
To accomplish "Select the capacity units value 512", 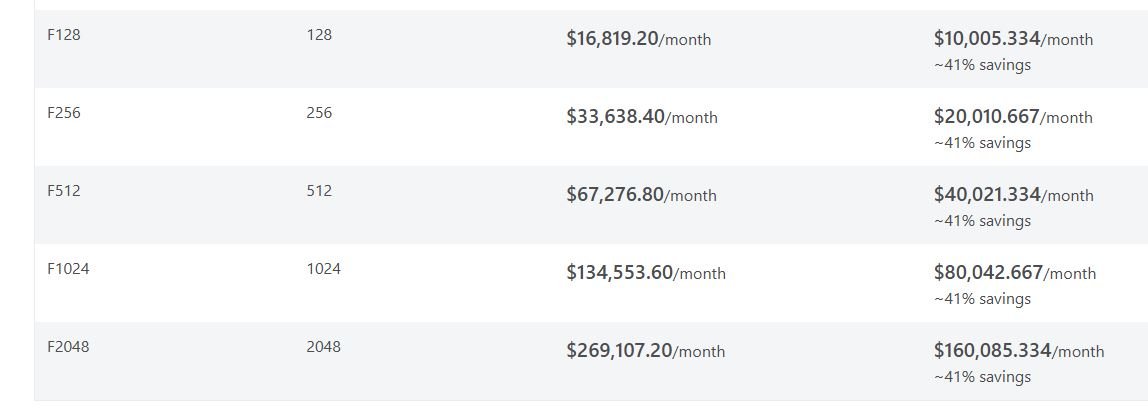I will point(319,190).
